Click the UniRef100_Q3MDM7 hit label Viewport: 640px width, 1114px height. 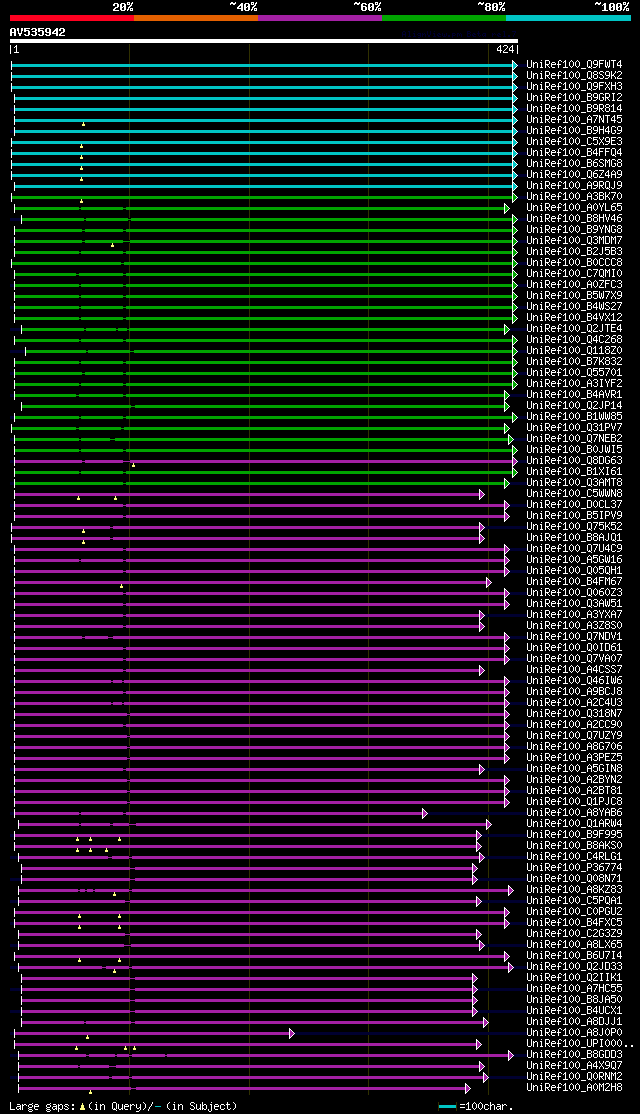(x=575, y=241)
